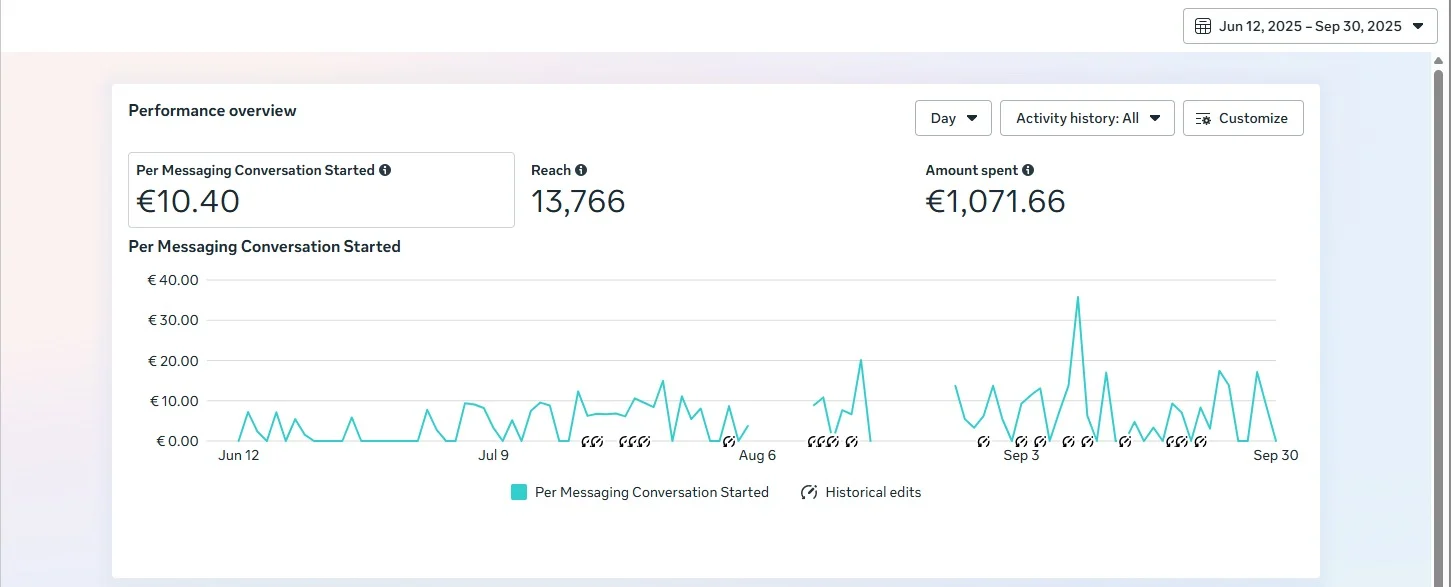The width and height of the screenshot is (1451, 587).
Task: Expand the date range dropdown arrow
Action: coord(1417,26)
